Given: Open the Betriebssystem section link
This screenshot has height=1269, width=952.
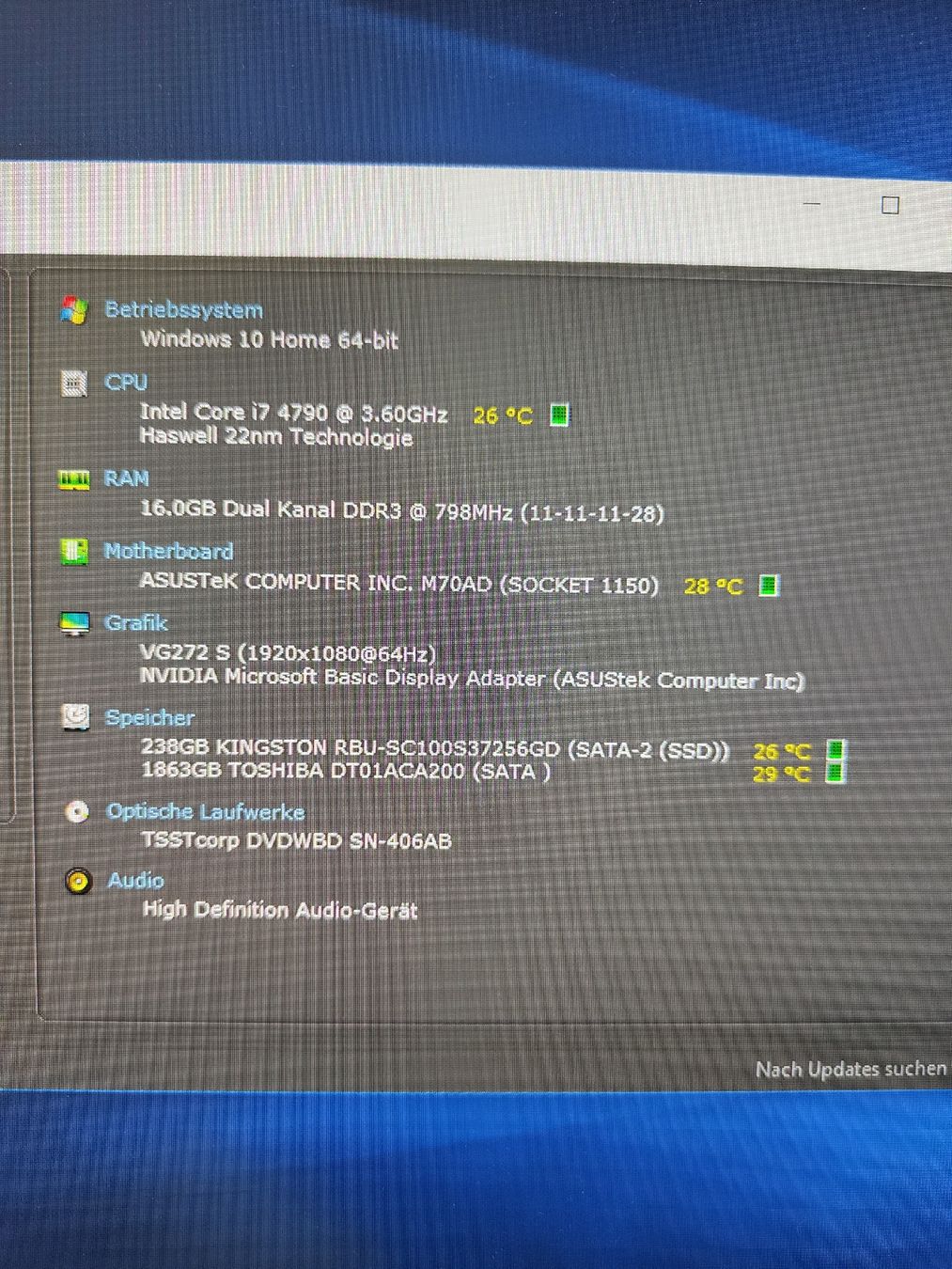Looking at the screenshot, I should point(183,309).
